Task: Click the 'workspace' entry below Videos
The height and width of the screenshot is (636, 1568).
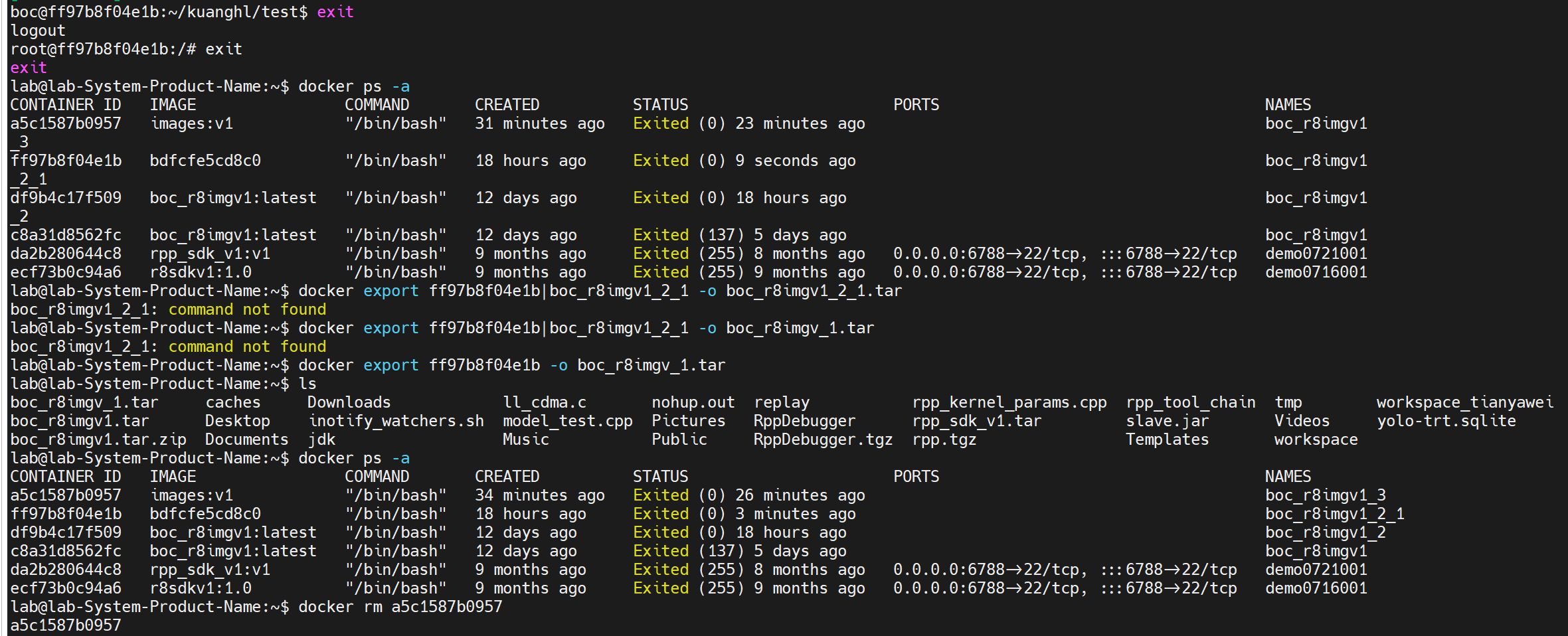Action: pyautogui.click(x=1316, y=439)
